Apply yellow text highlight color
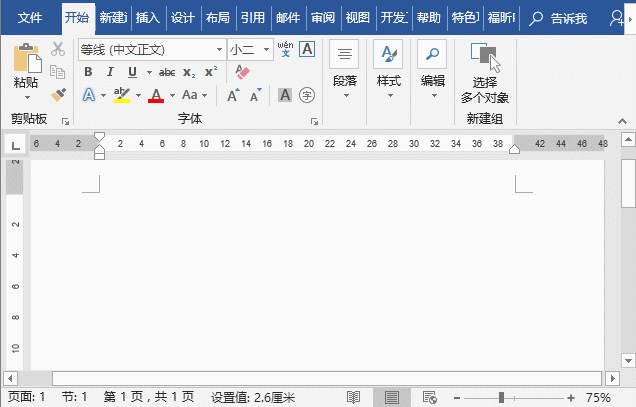636x407 pixels. point(122,95)
